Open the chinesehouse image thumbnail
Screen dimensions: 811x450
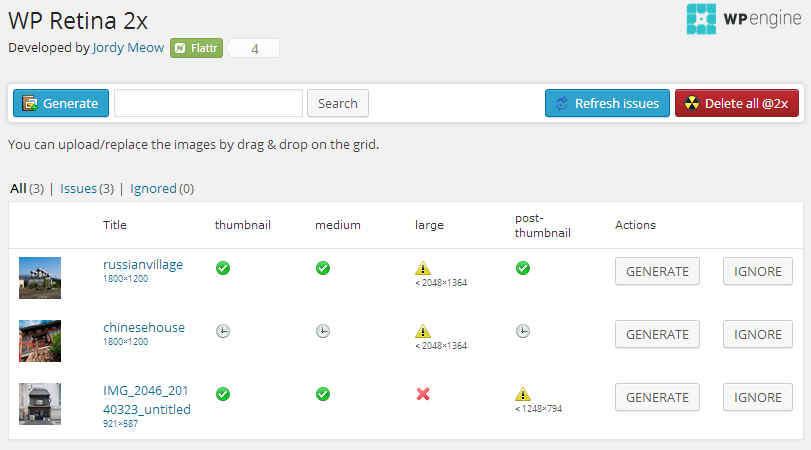pos(40,341)
